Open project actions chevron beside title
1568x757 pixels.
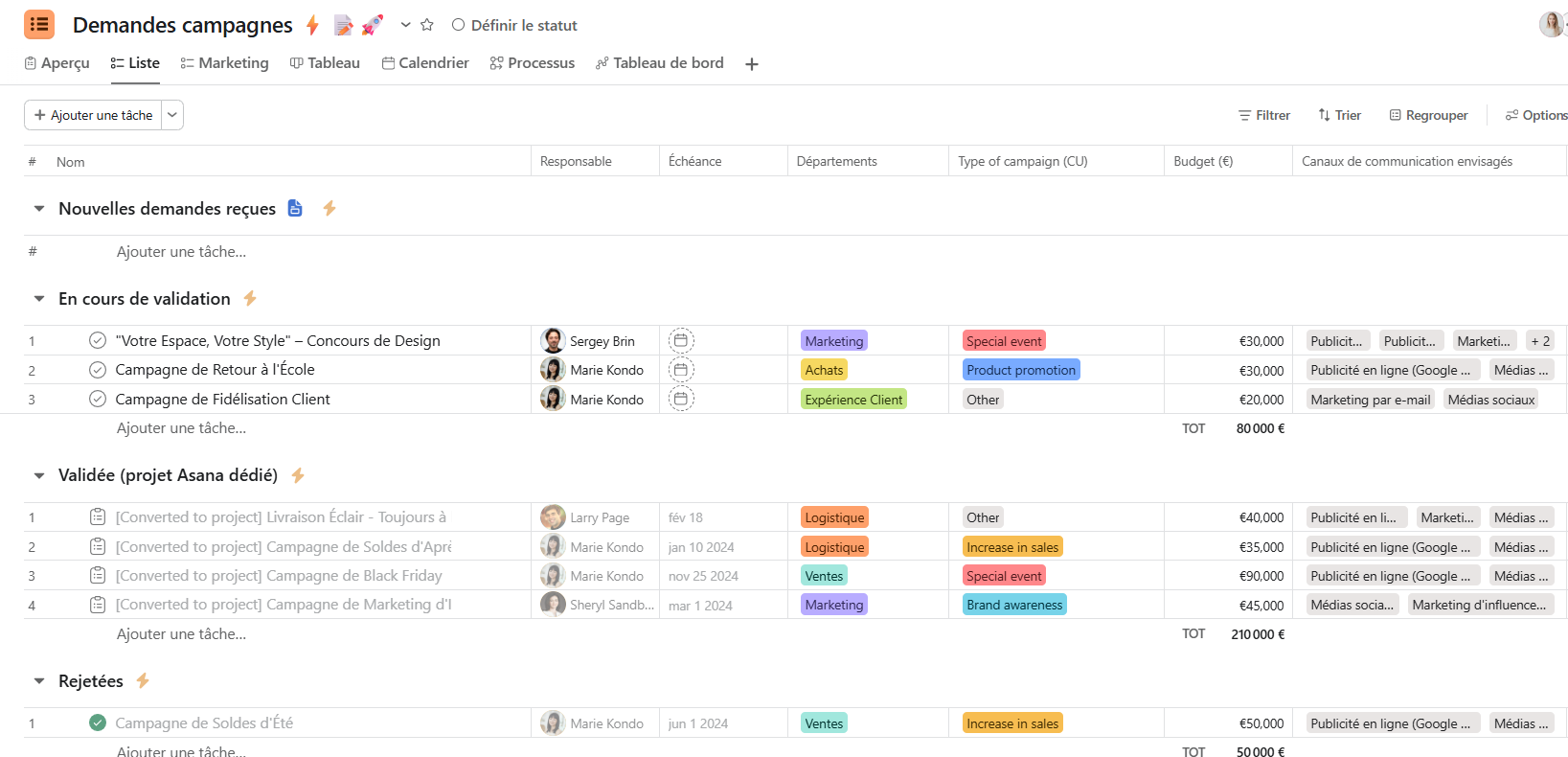pyautogui.click(x=405, y=25)
